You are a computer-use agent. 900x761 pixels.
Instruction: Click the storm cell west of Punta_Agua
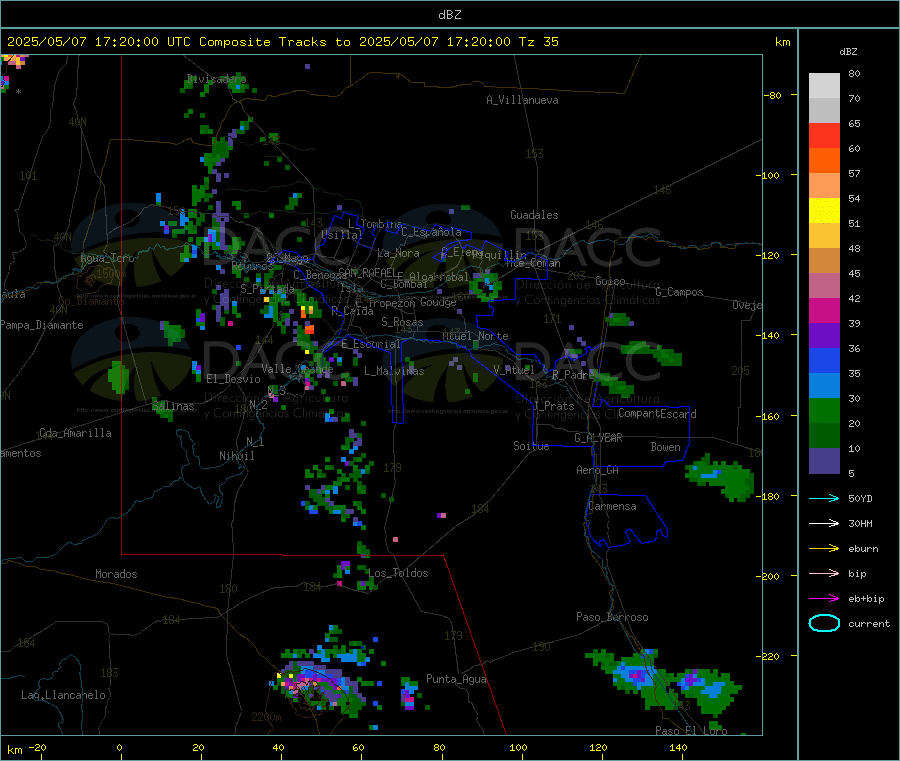tap(409, 693)
